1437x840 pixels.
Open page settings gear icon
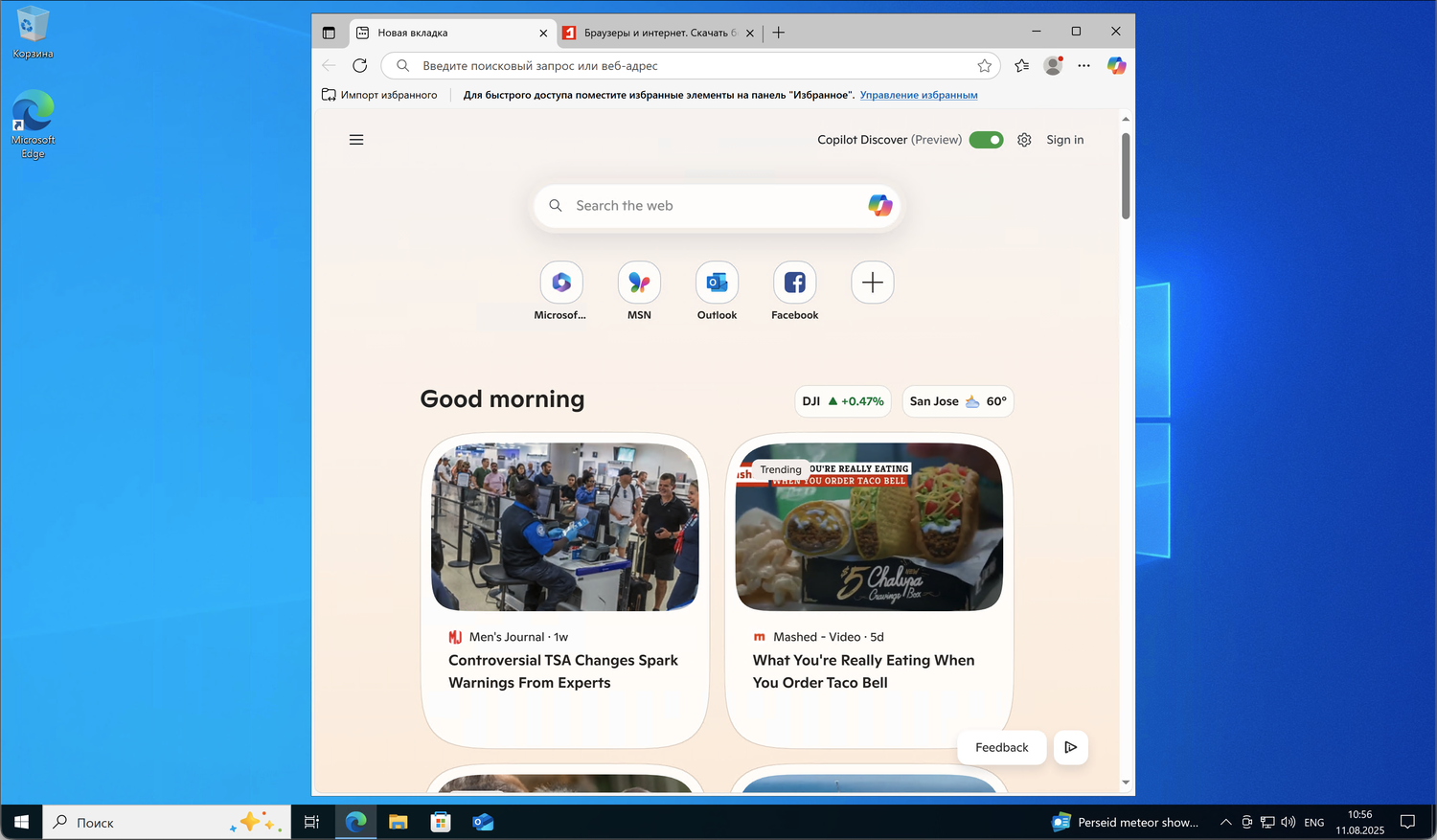pyautogui.click(x=1024, y=140)
